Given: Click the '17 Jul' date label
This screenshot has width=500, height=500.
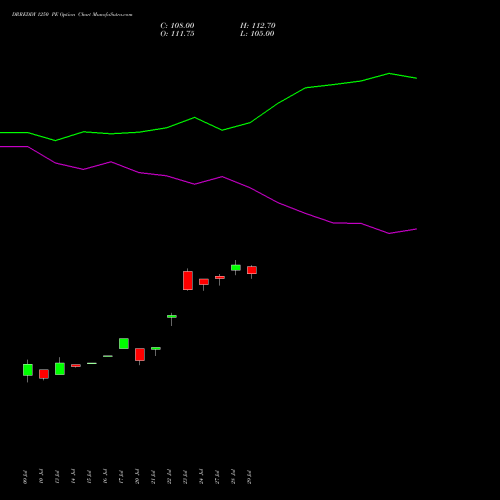Looking at the screenshot, I should pyautogui.click(x=121, y=477).
